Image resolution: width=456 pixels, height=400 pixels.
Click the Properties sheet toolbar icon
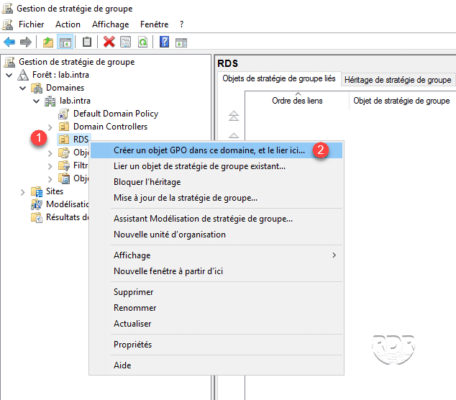126,42
